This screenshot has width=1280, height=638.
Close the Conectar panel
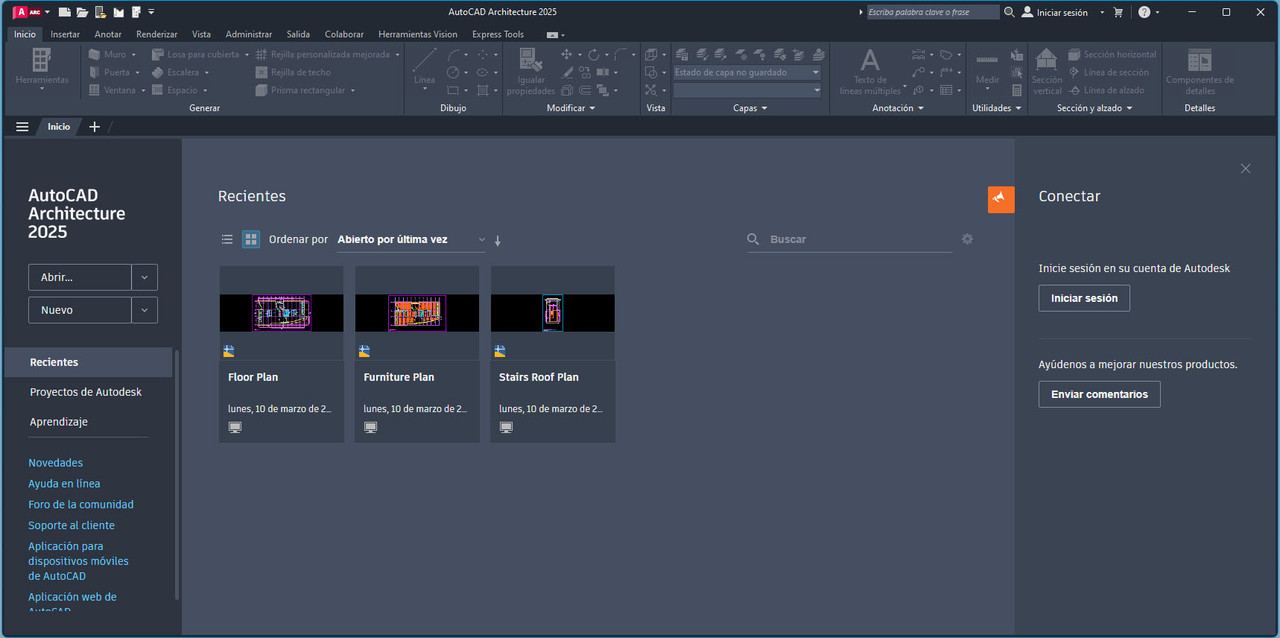tap(1245, 168)
